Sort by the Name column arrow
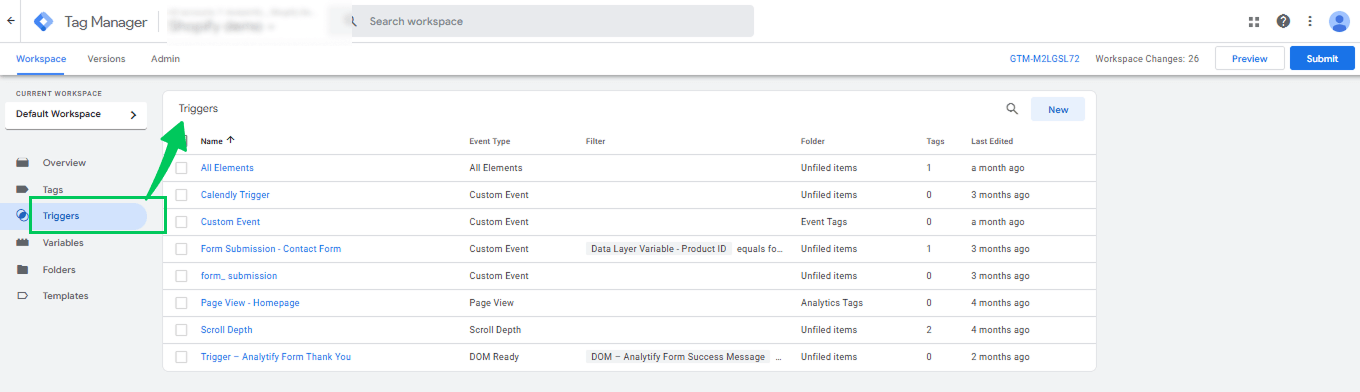This screenshot has width=1360, height=392. [x=231, y=141]
